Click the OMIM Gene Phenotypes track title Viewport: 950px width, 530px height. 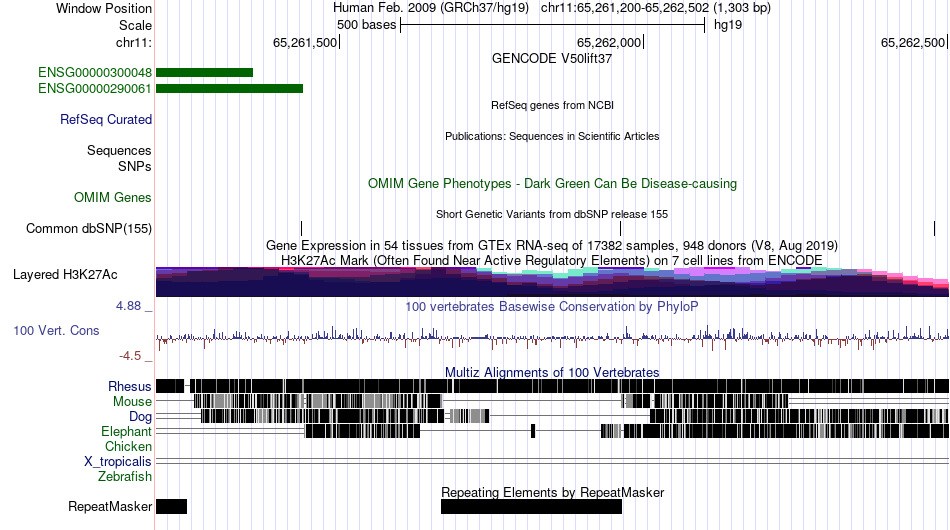[552, 184]
